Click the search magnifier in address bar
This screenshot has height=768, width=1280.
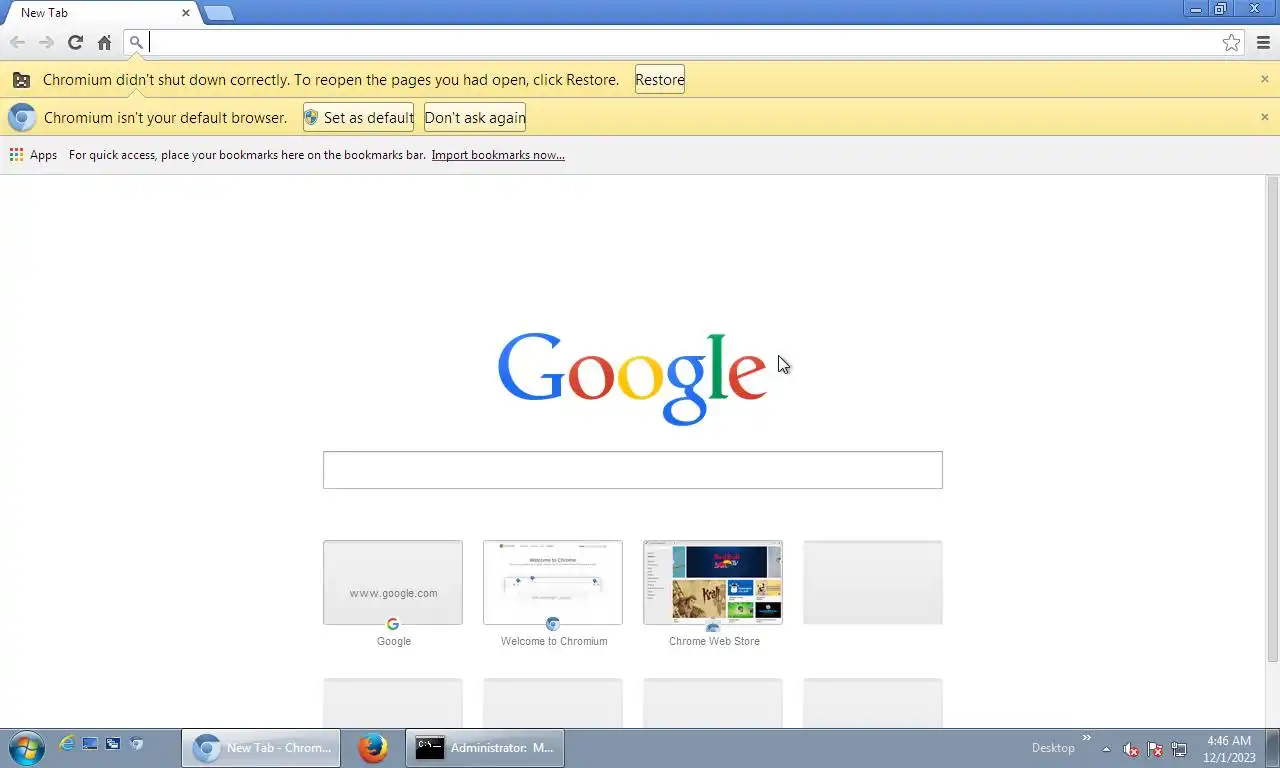pos(136,42)
